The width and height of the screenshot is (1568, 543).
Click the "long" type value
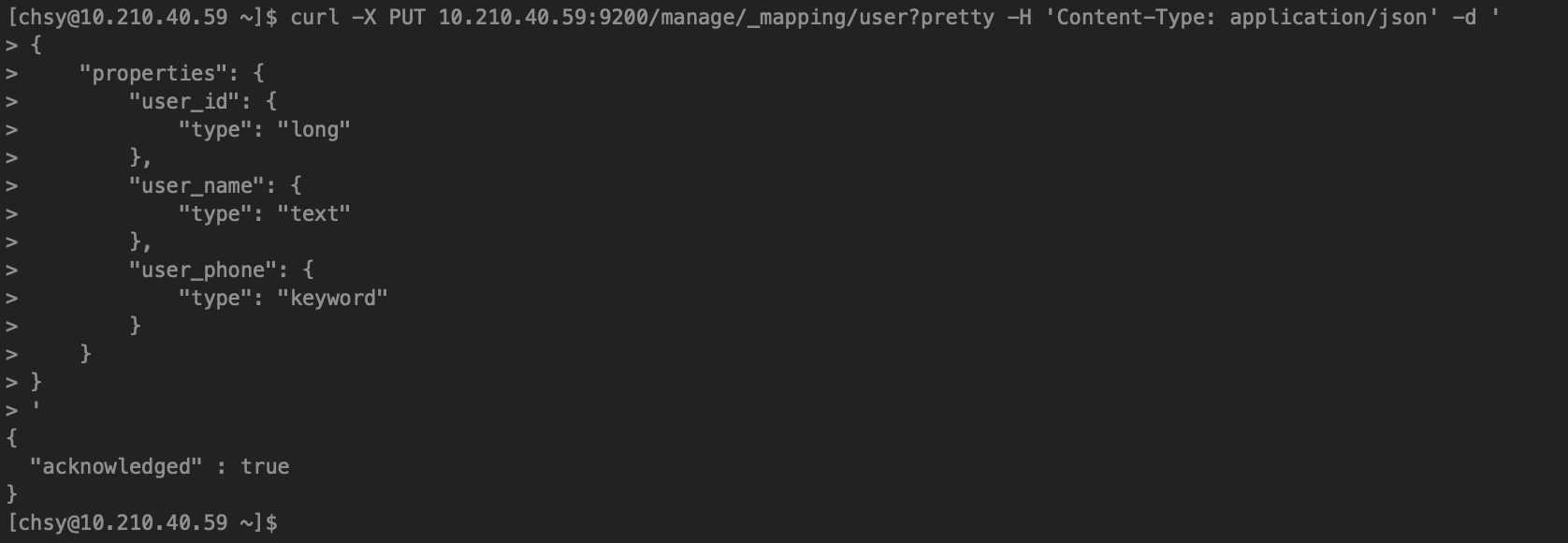[x=314, y=129]
